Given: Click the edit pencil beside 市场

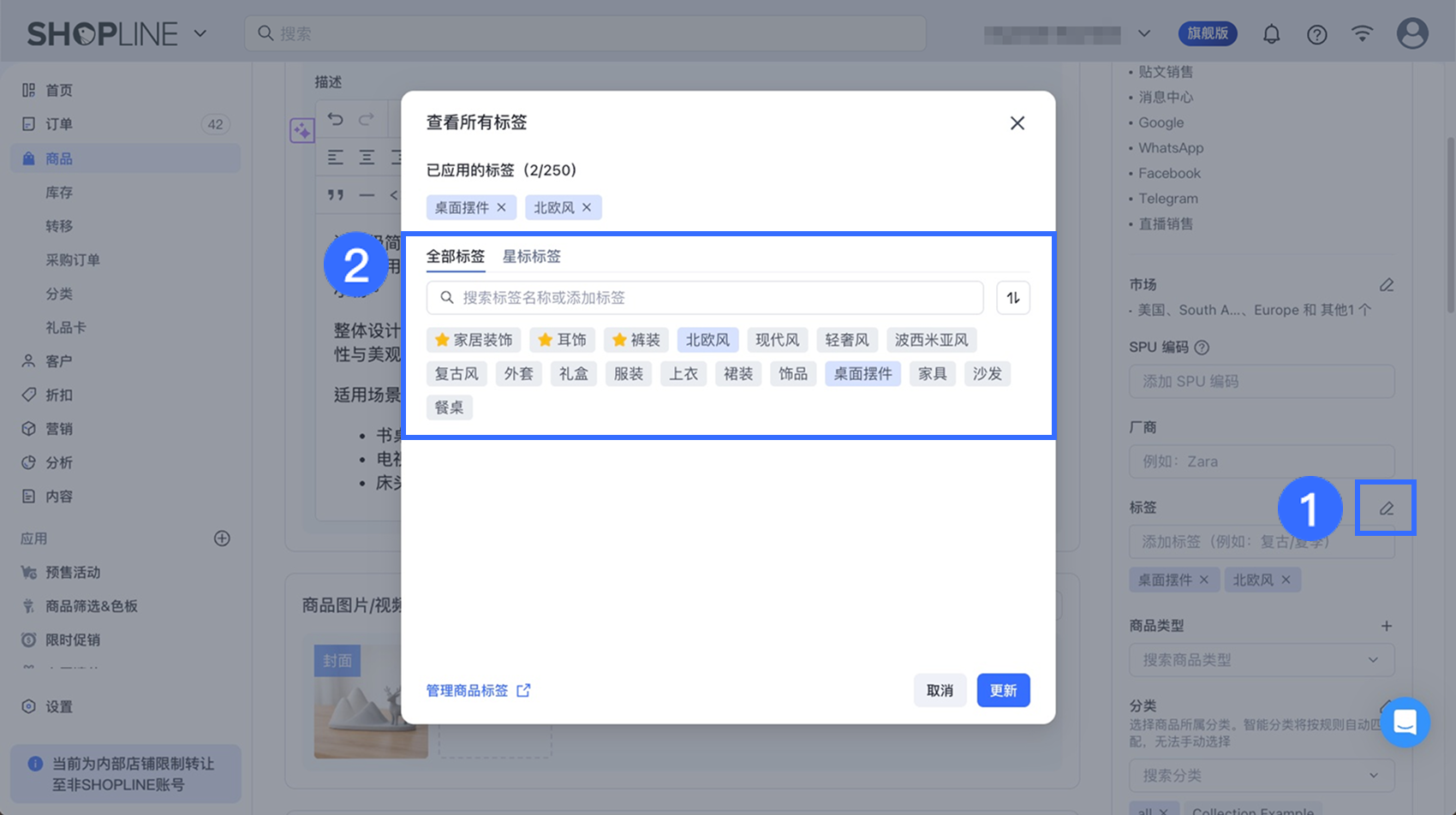Looking at the screenshot, I should tap(1387, 285).
